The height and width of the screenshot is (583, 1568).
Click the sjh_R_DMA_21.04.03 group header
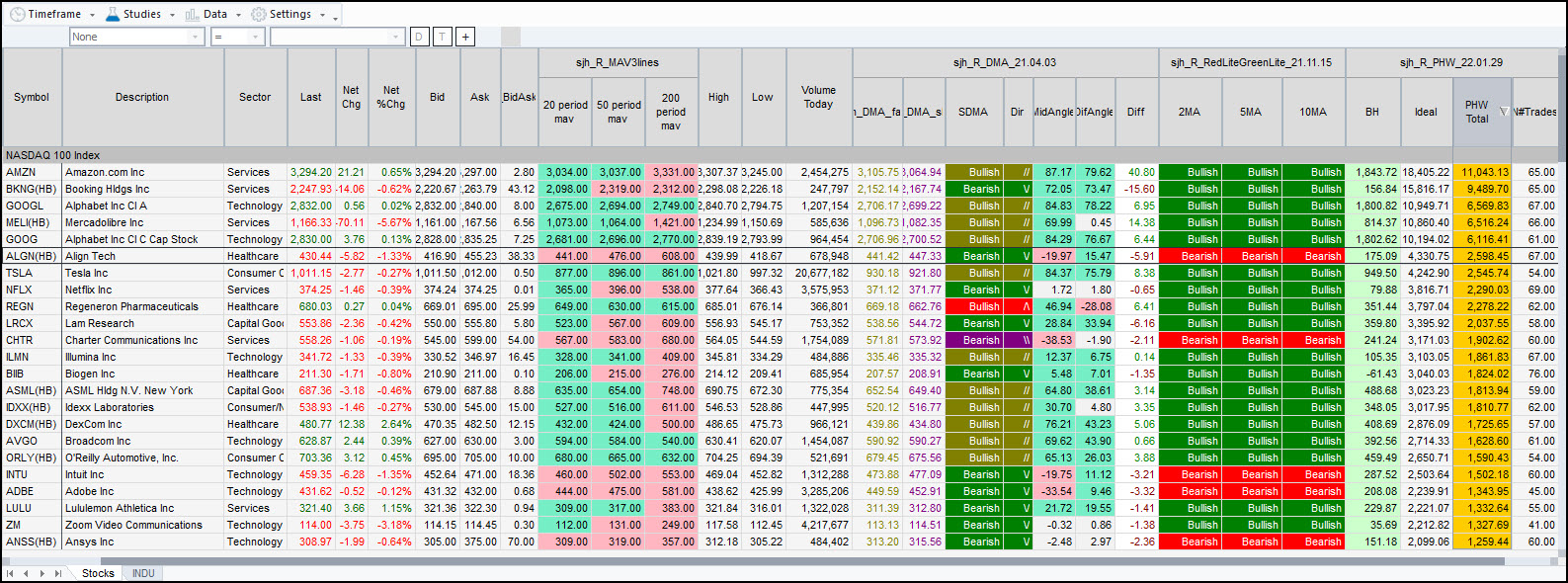click(x=1005, y=62)
